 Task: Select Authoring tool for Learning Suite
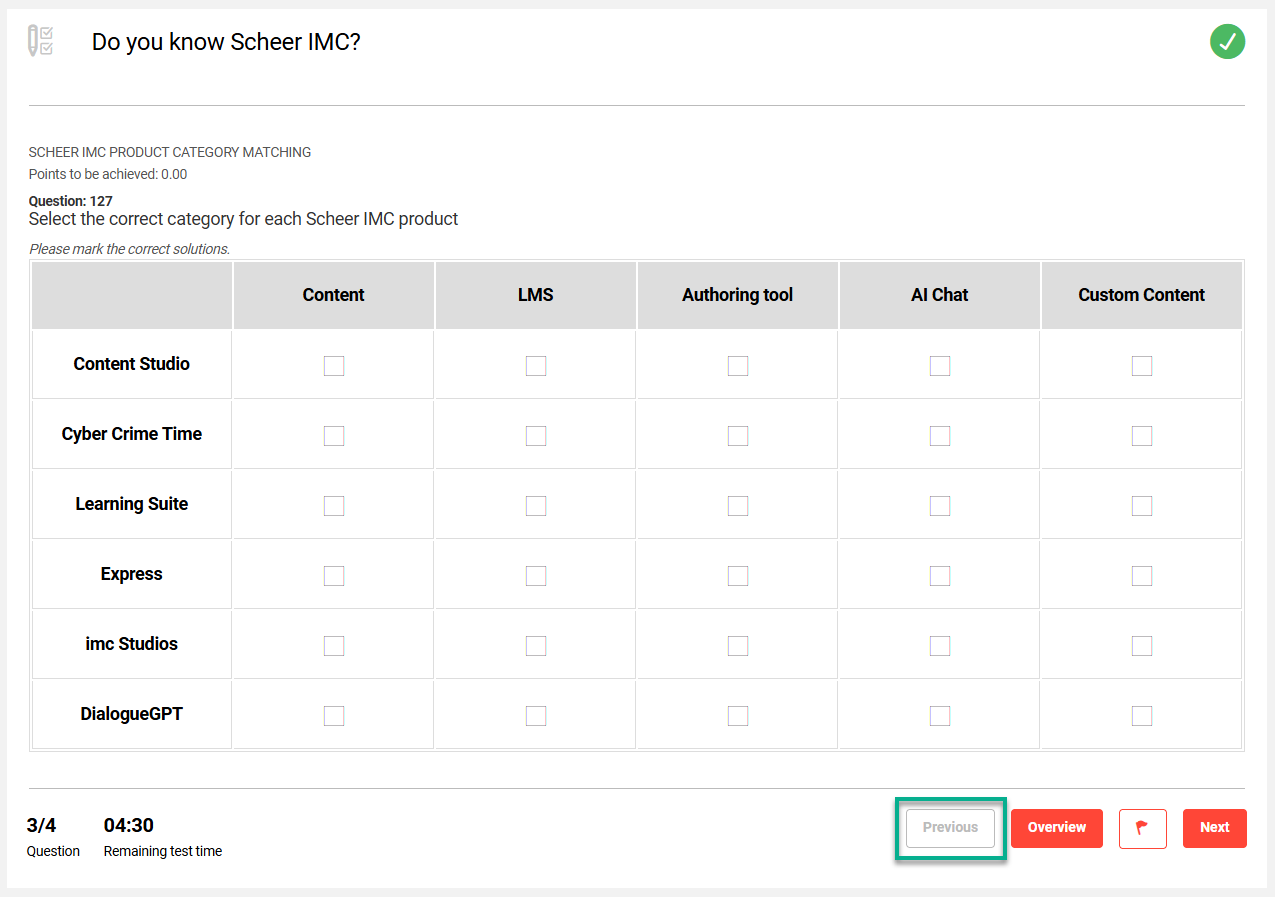click(738, 506)
